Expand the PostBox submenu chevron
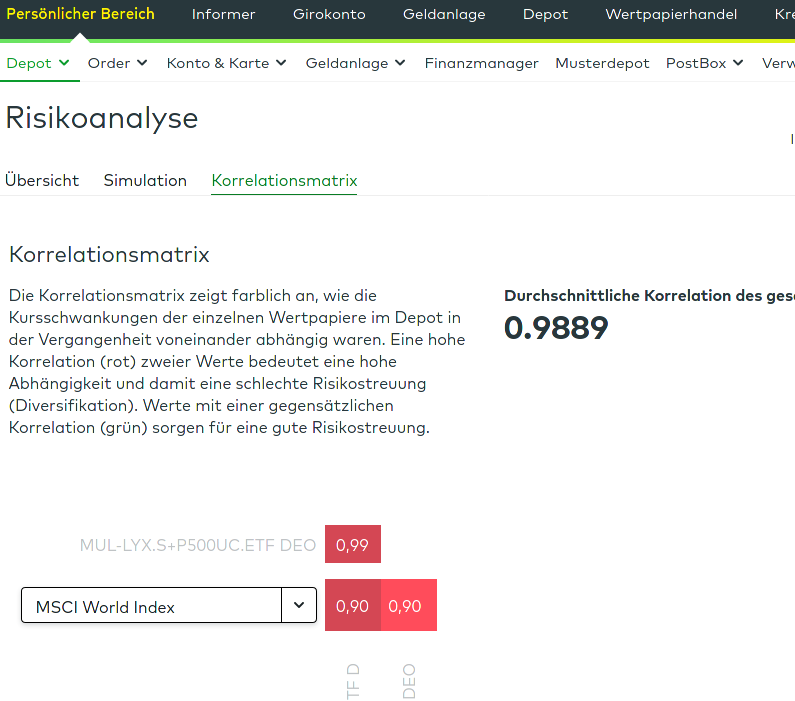 (738, 63)
